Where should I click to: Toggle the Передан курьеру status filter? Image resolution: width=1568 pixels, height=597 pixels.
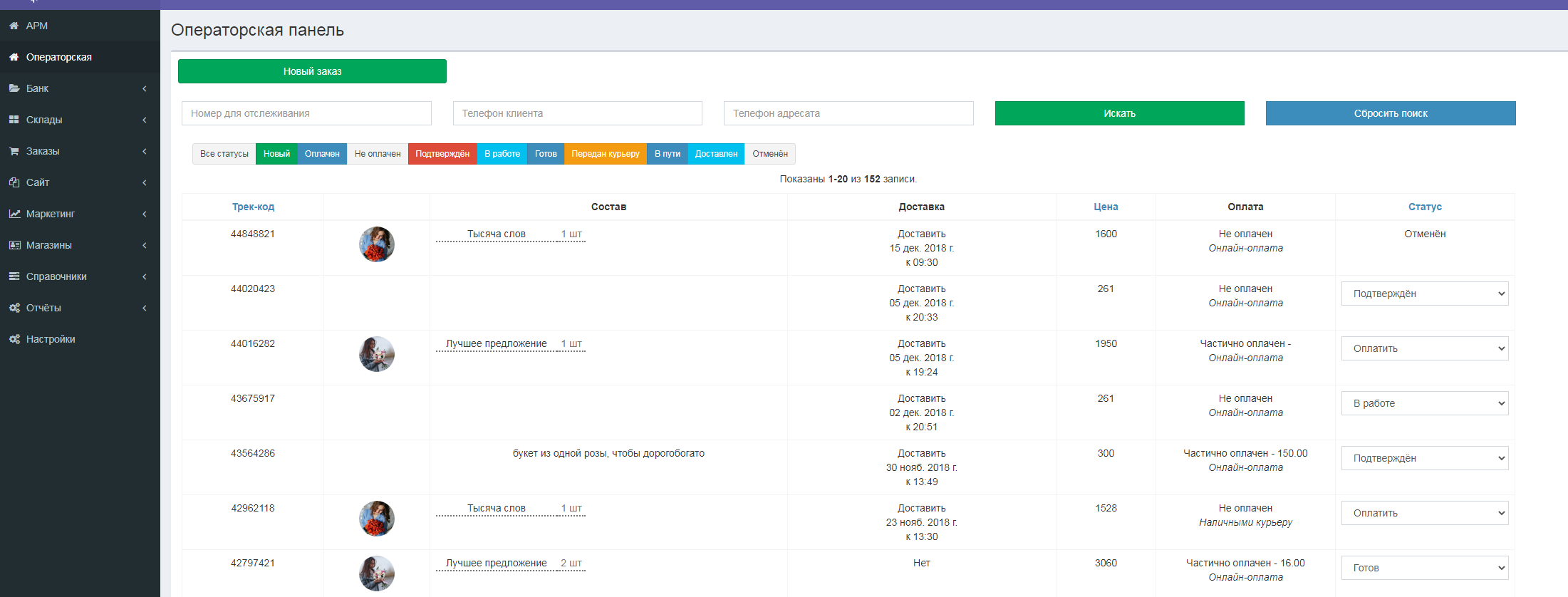point(605,154)
